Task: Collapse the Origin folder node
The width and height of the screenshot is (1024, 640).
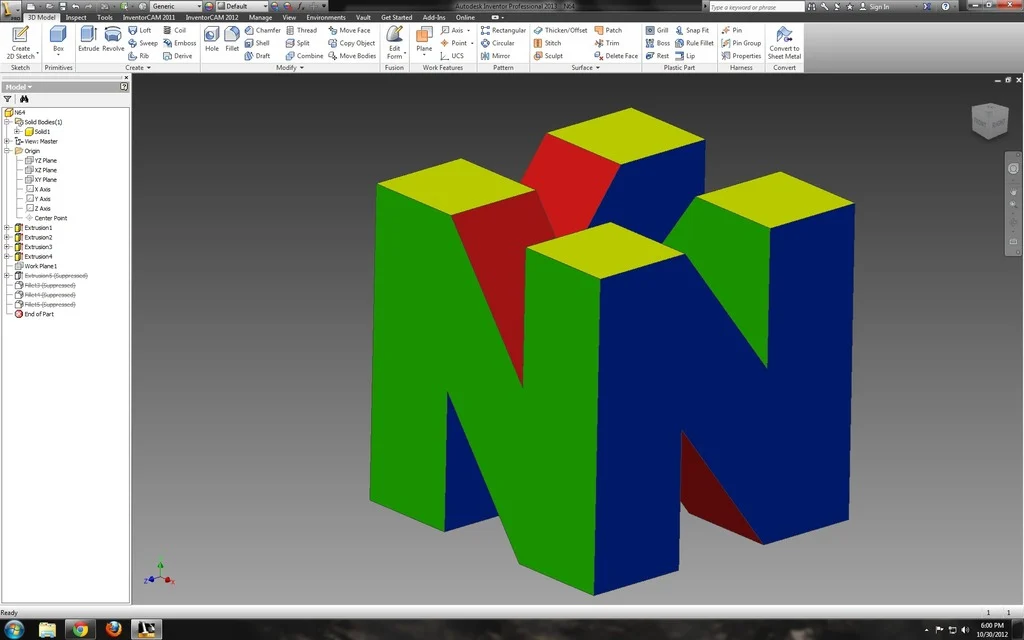Action: click(7, 151)
